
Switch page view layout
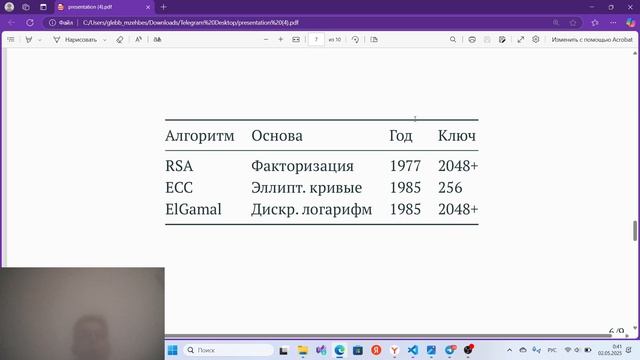pyautogui.click(x=374, y=40)
